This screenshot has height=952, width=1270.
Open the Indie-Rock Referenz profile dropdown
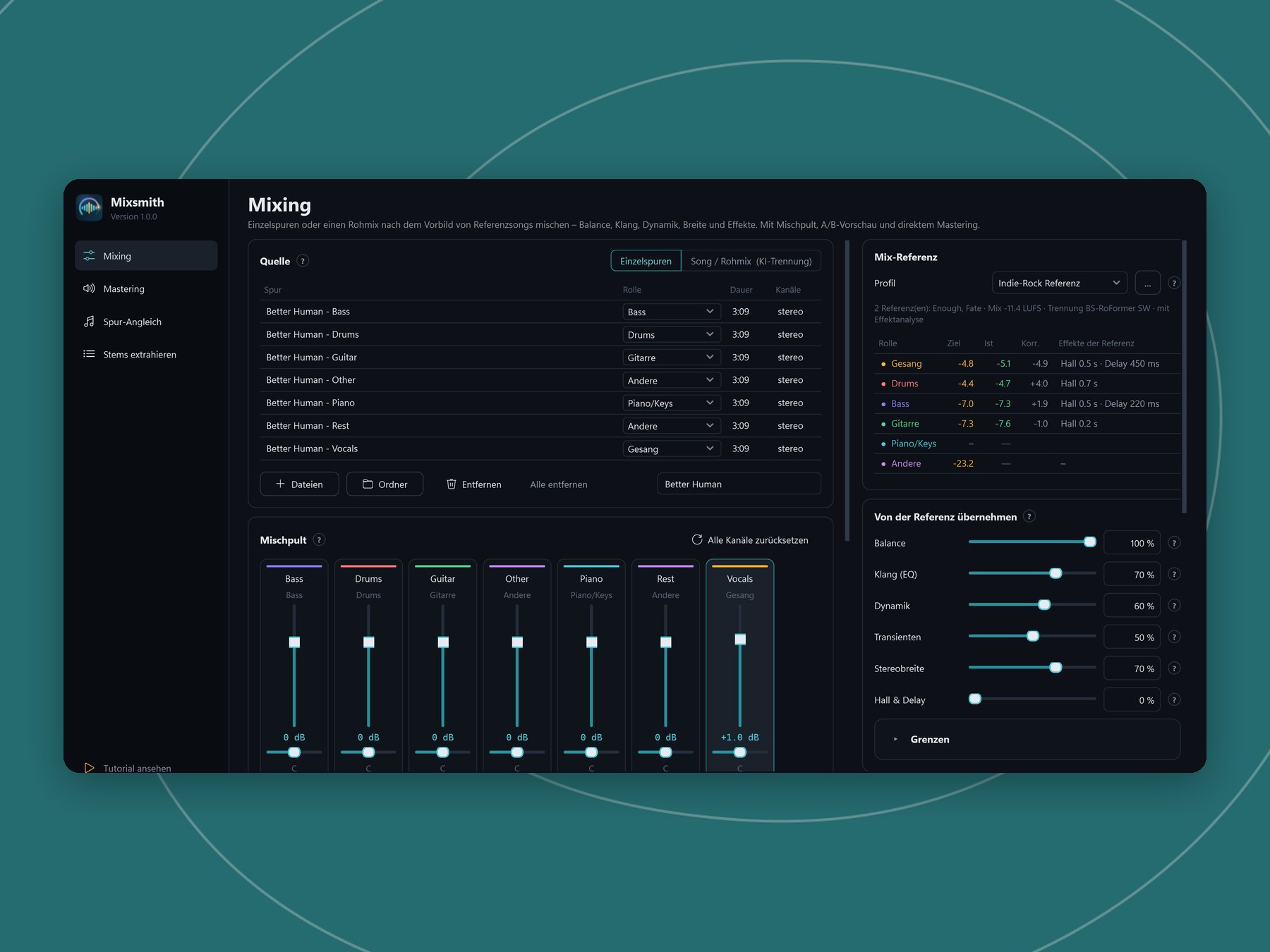point(1059,283)
